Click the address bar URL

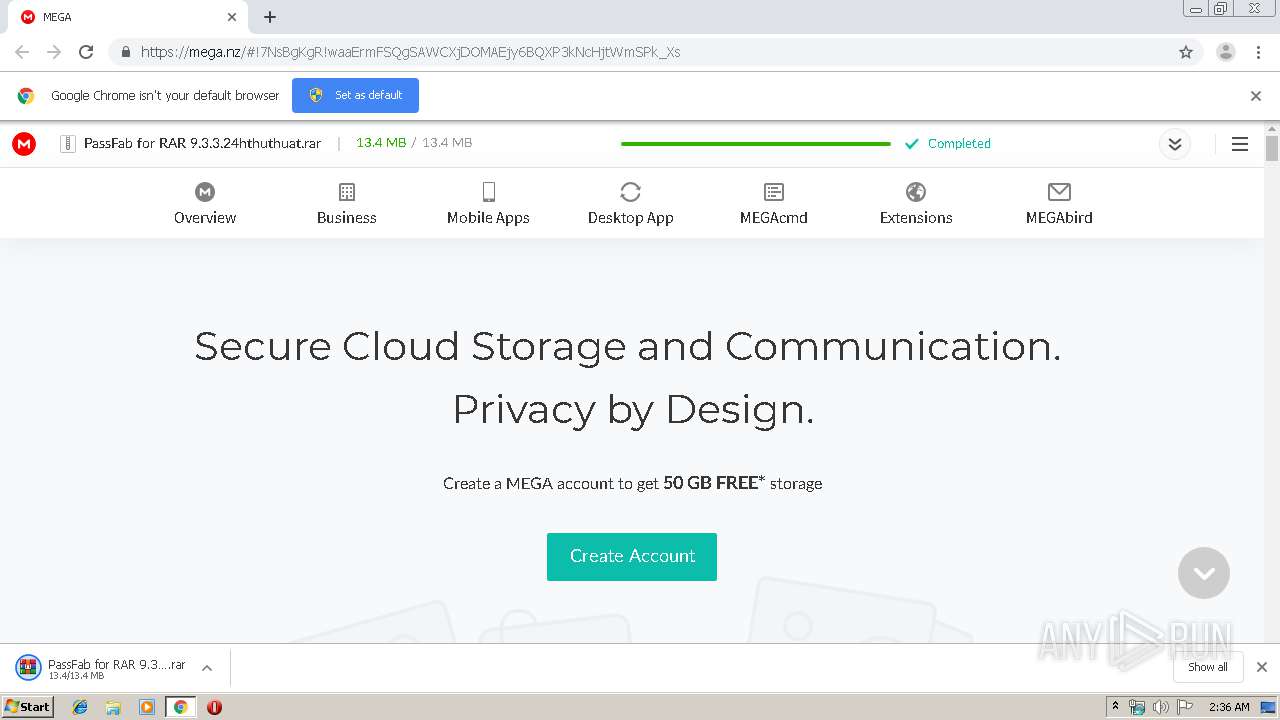tap(410, 52)
